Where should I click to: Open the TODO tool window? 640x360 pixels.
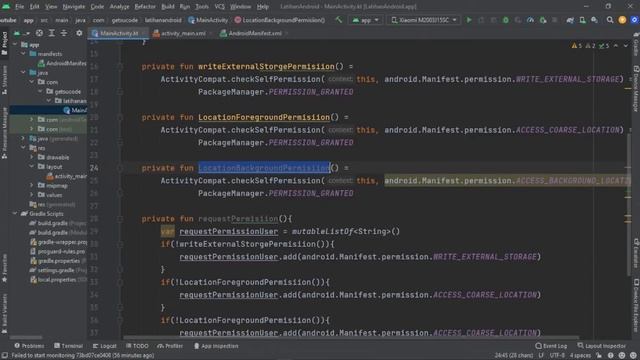pyautogui.click(x=137, y=346)
